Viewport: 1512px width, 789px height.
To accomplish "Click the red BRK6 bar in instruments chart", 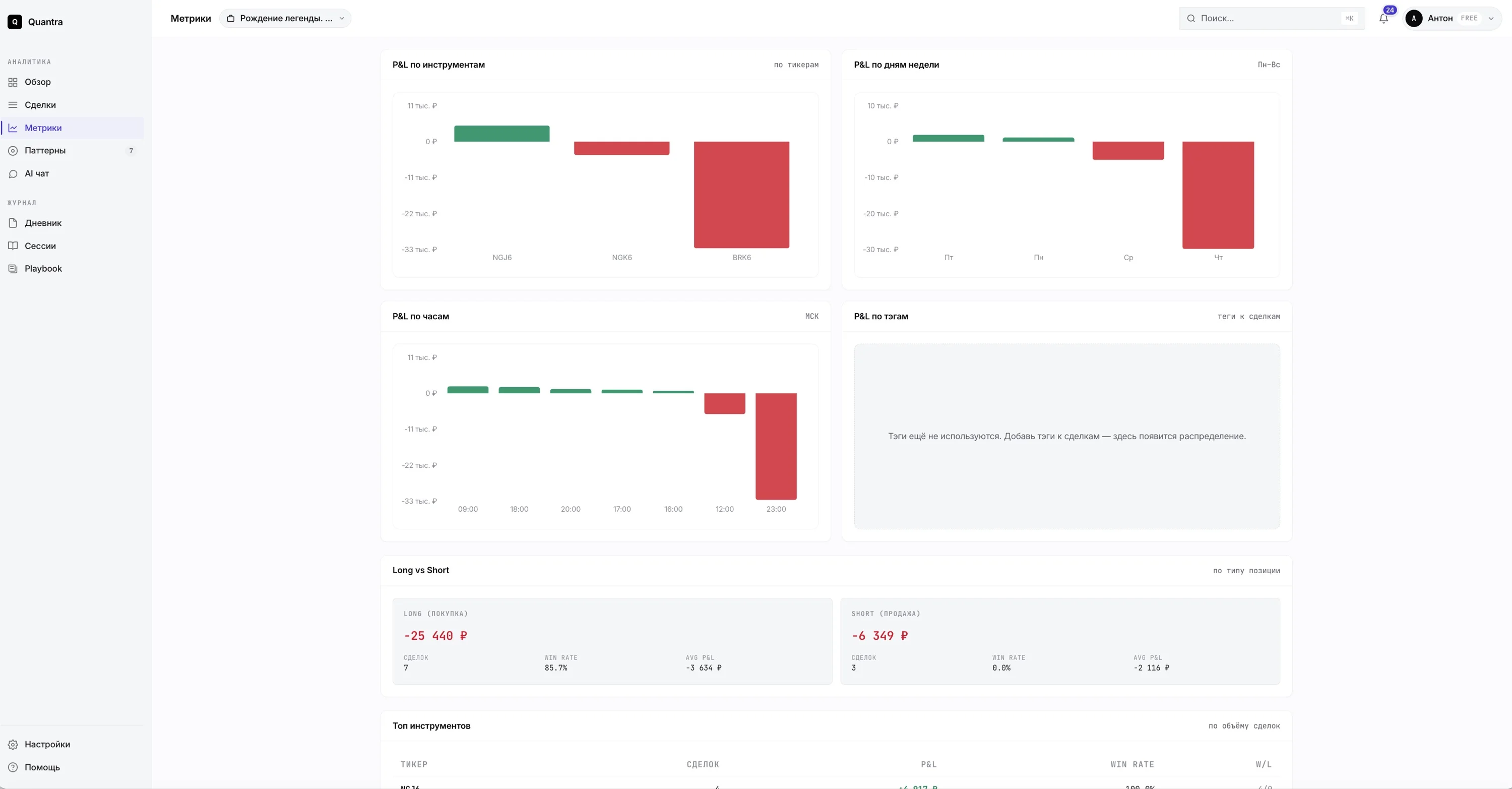I will (741, 195).
